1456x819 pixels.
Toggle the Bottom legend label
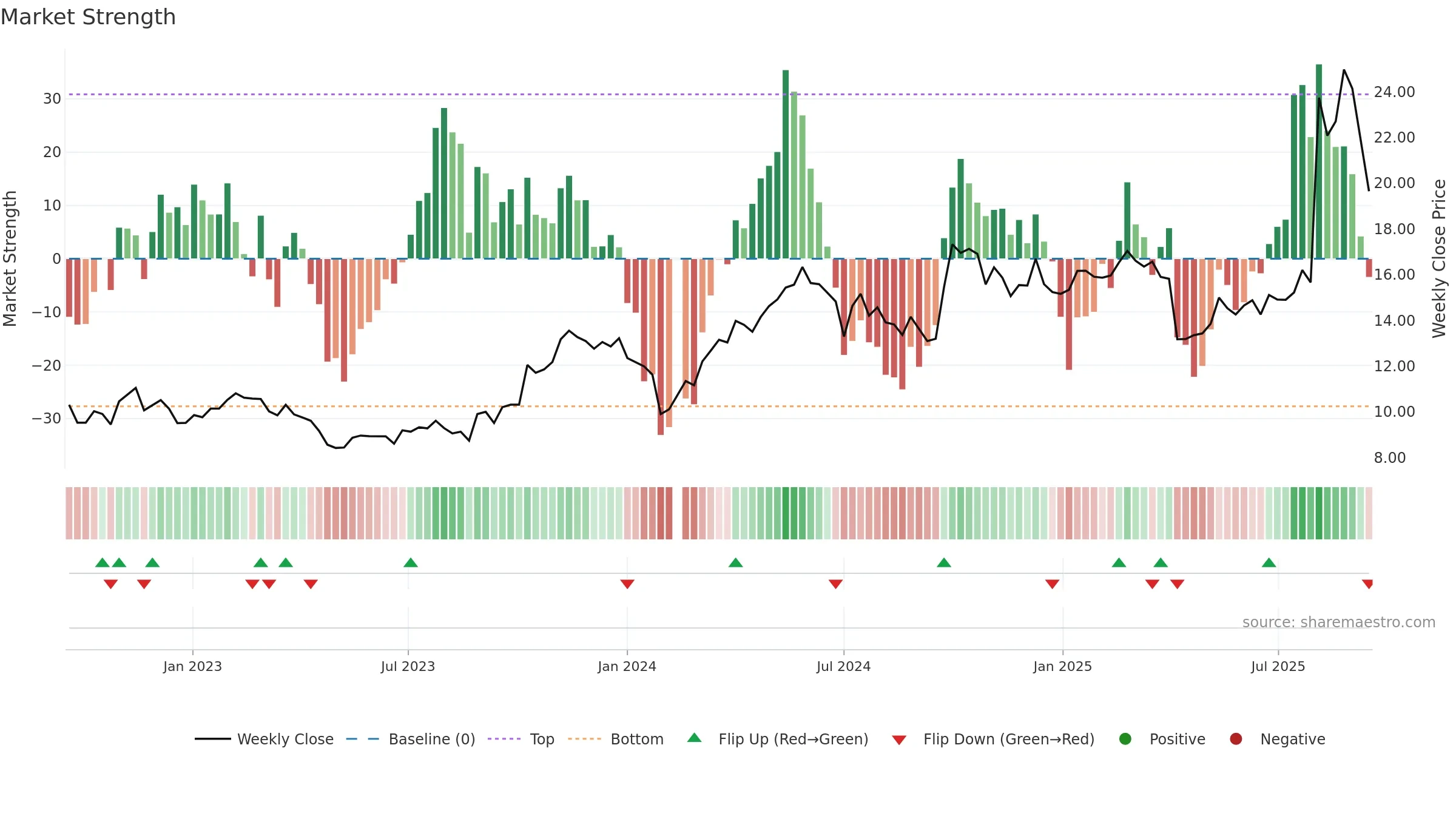coord(637,739)
